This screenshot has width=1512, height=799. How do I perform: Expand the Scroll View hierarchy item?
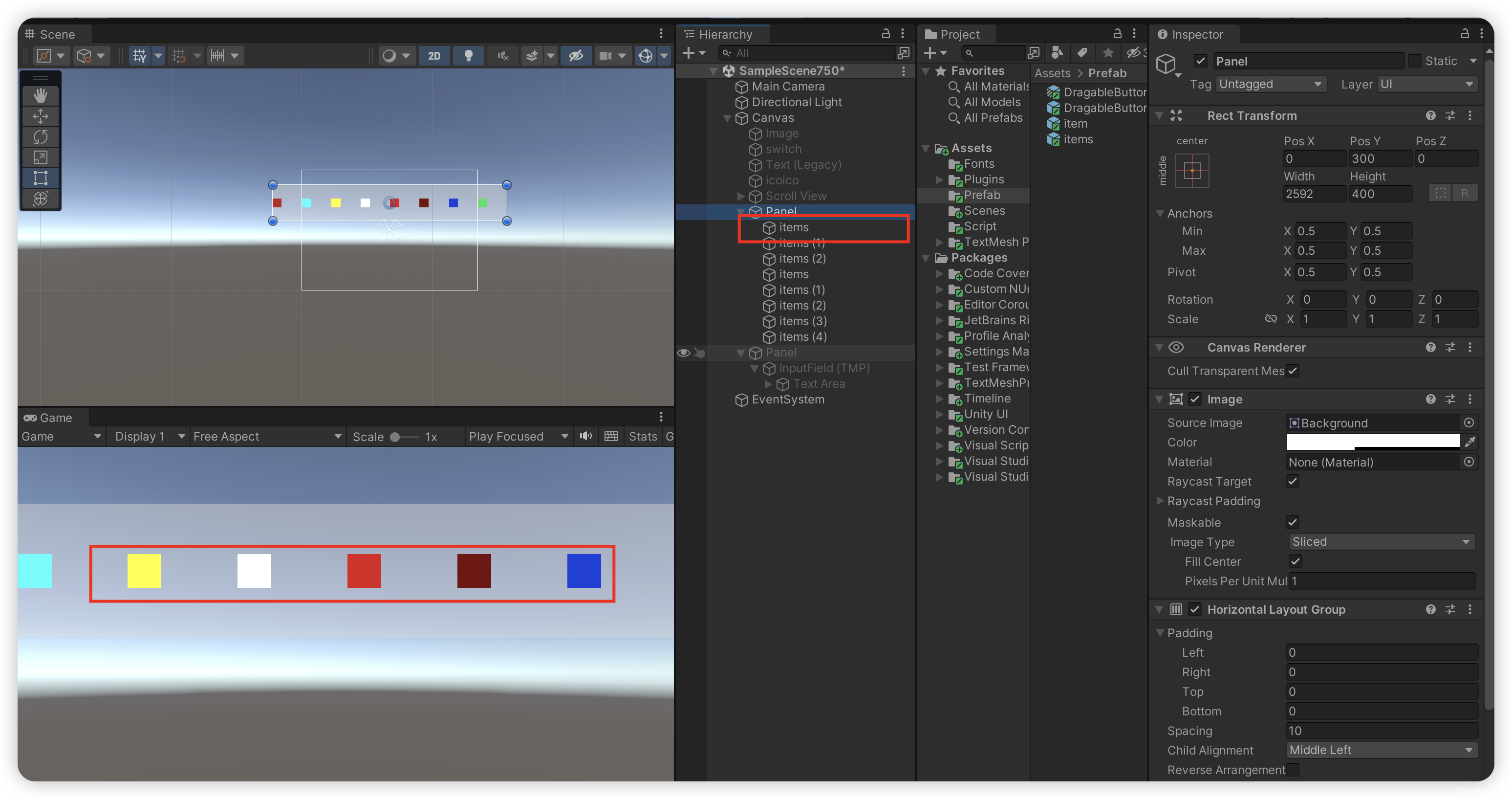pos(741,196)
